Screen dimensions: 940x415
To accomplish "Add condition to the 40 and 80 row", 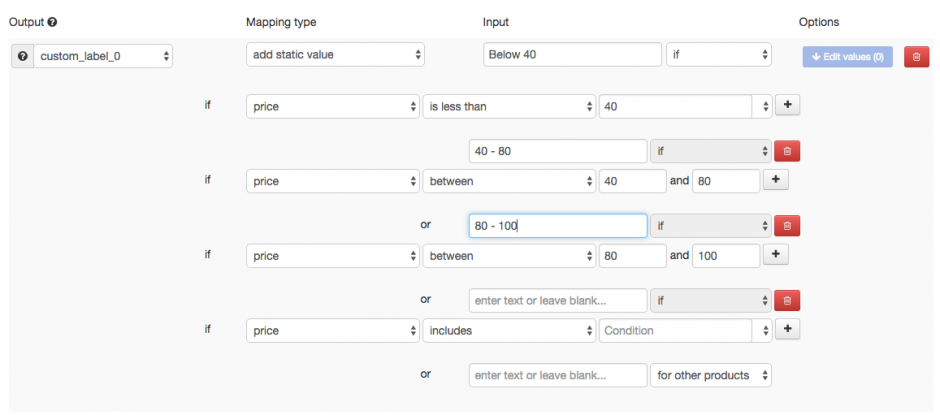I will point(776,180).
